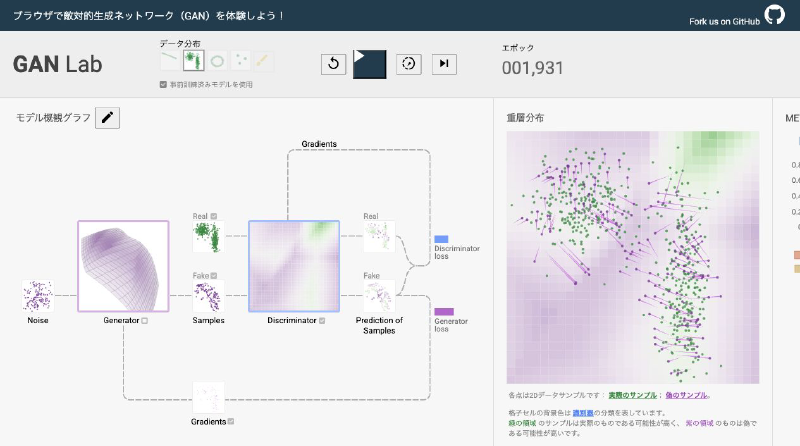Viewport: 800px width, 446px height.
Task: Click the play training button
Action: coord(369,64)
